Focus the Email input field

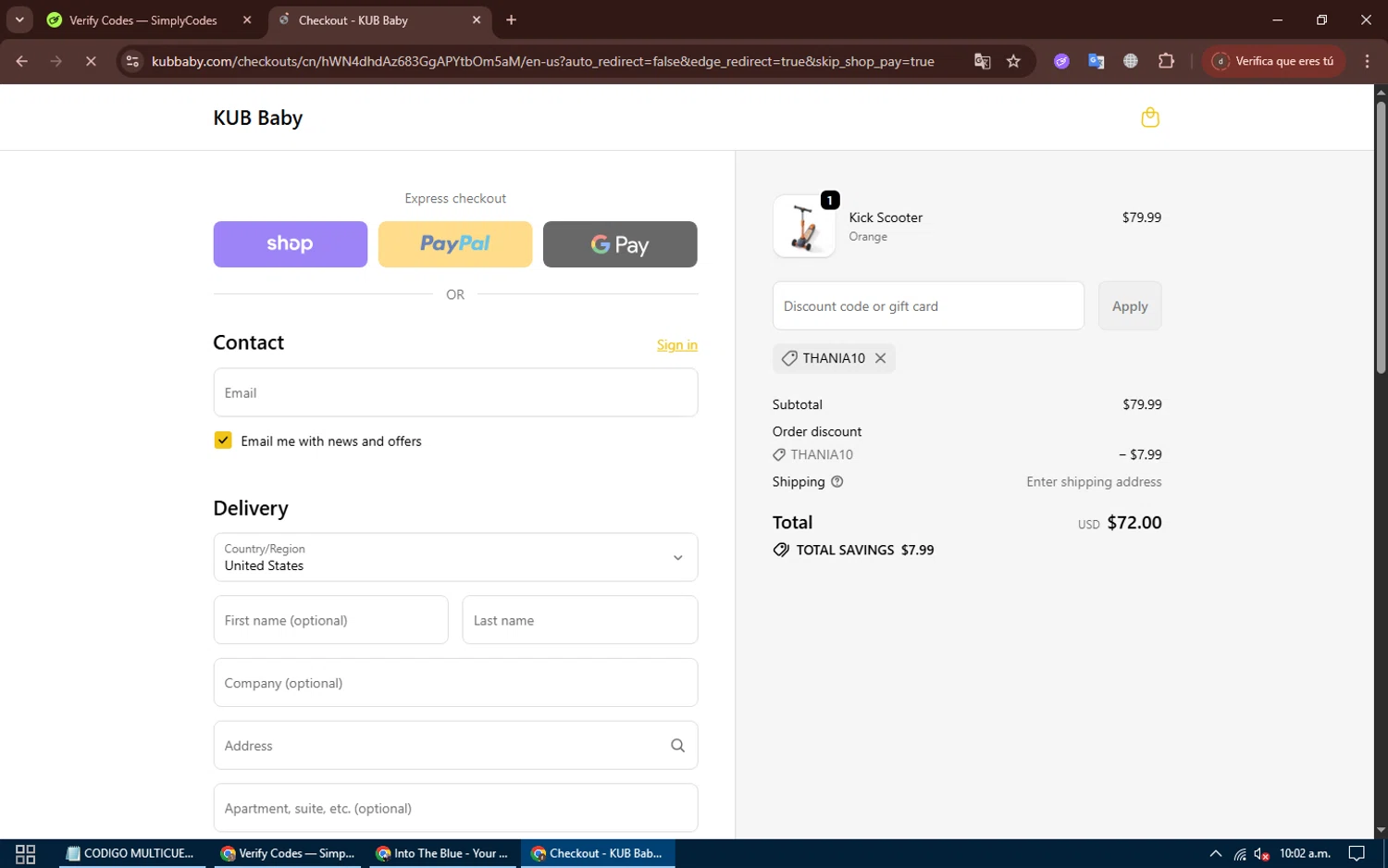coord(455,392)
